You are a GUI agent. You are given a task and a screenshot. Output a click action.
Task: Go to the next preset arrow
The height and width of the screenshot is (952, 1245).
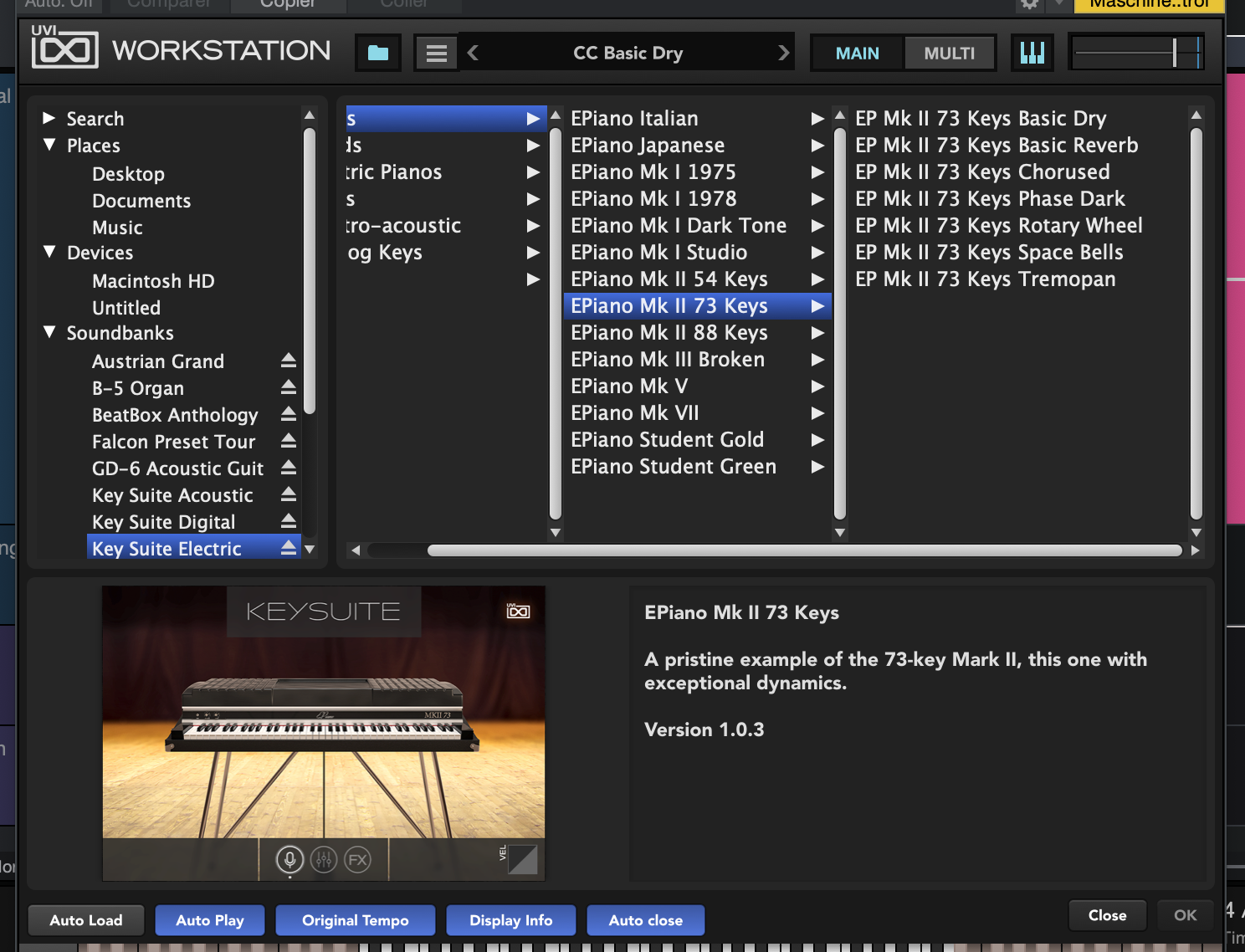click(x=784, y=53)
